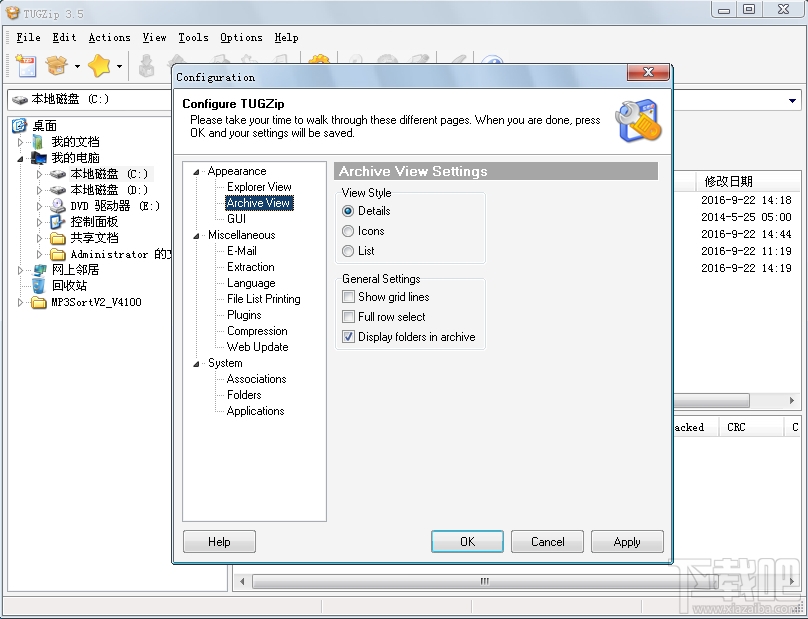The width and height of the screenshot is (808, 619).
Task: Open Web Update settings page
Action: coord(257,347)
